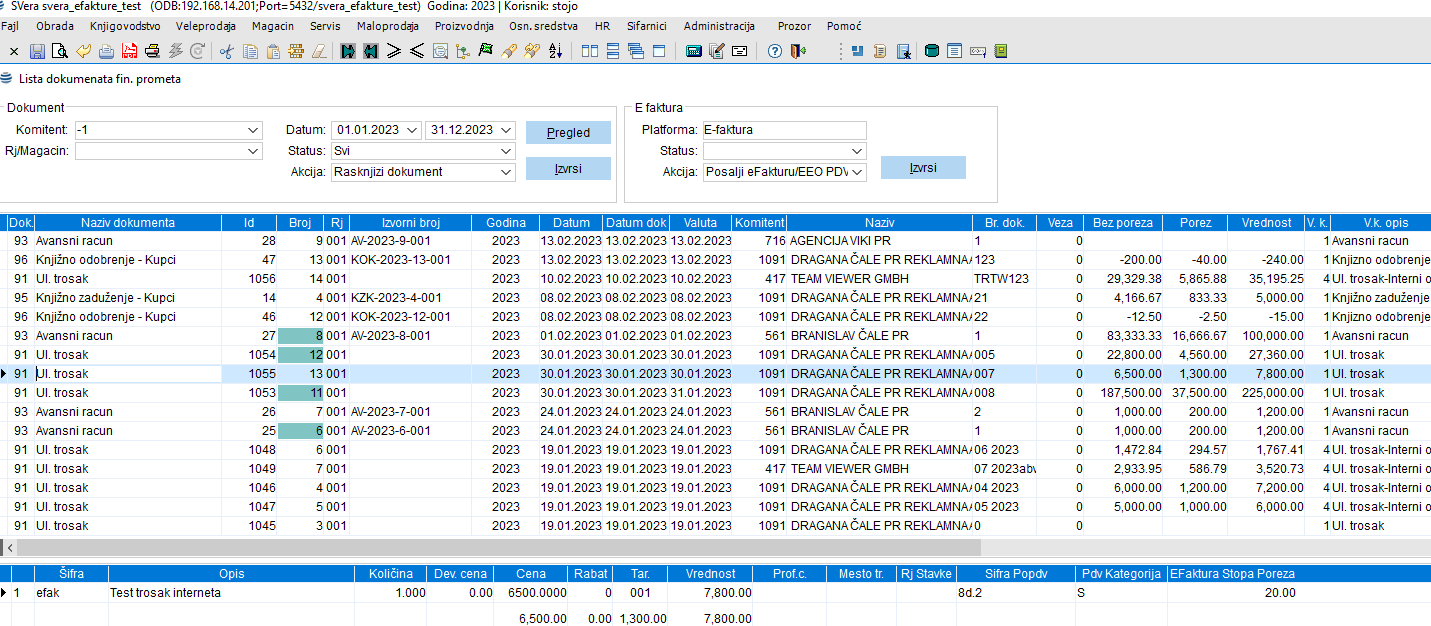1431x626 pixels.
Task: Open the Sifarnici menu
Action: pyautogui.click(x=649, y=26)
